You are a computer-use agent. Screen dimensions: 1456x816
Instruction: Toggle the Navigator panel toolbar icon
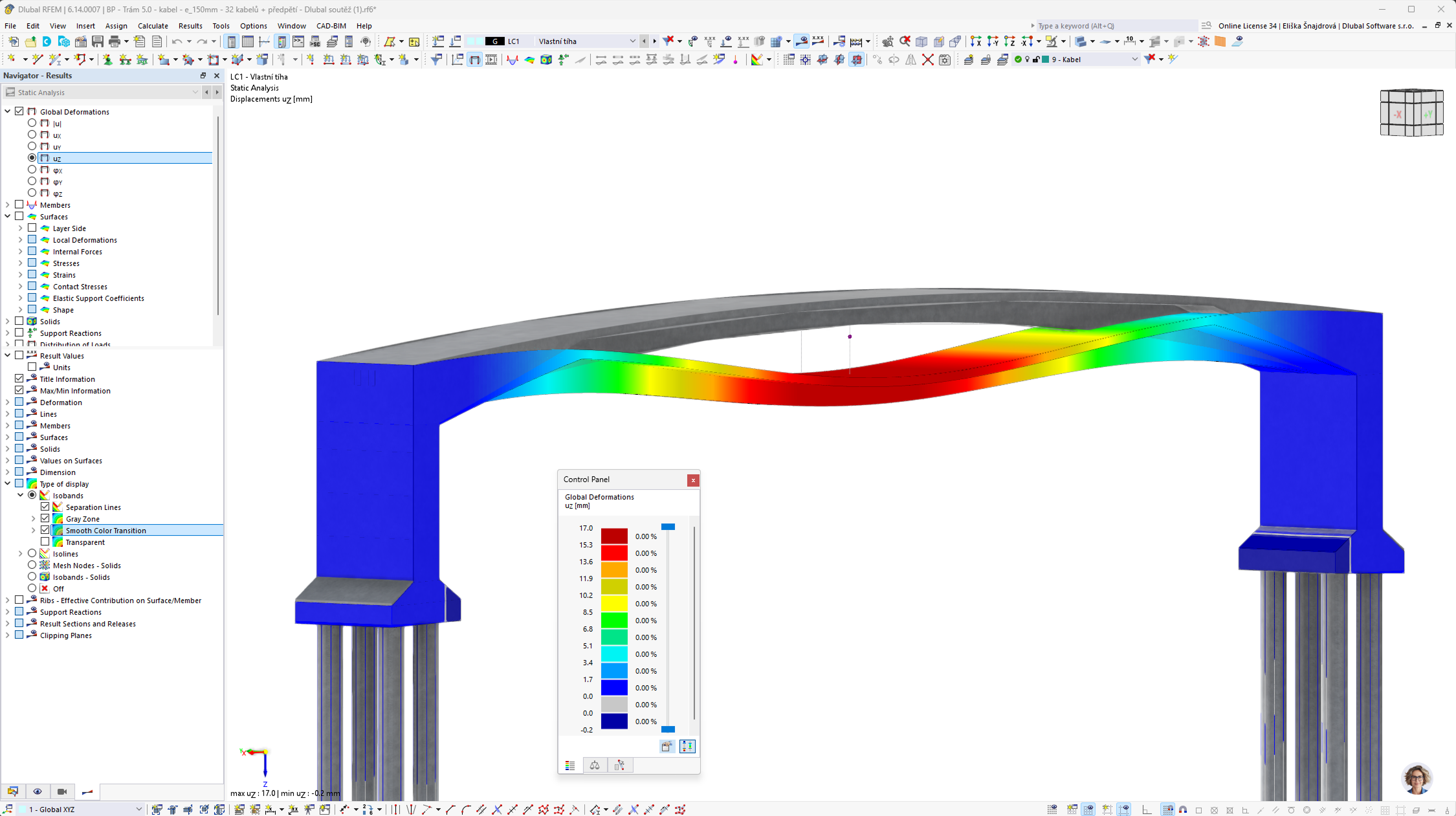click(231, 41)
